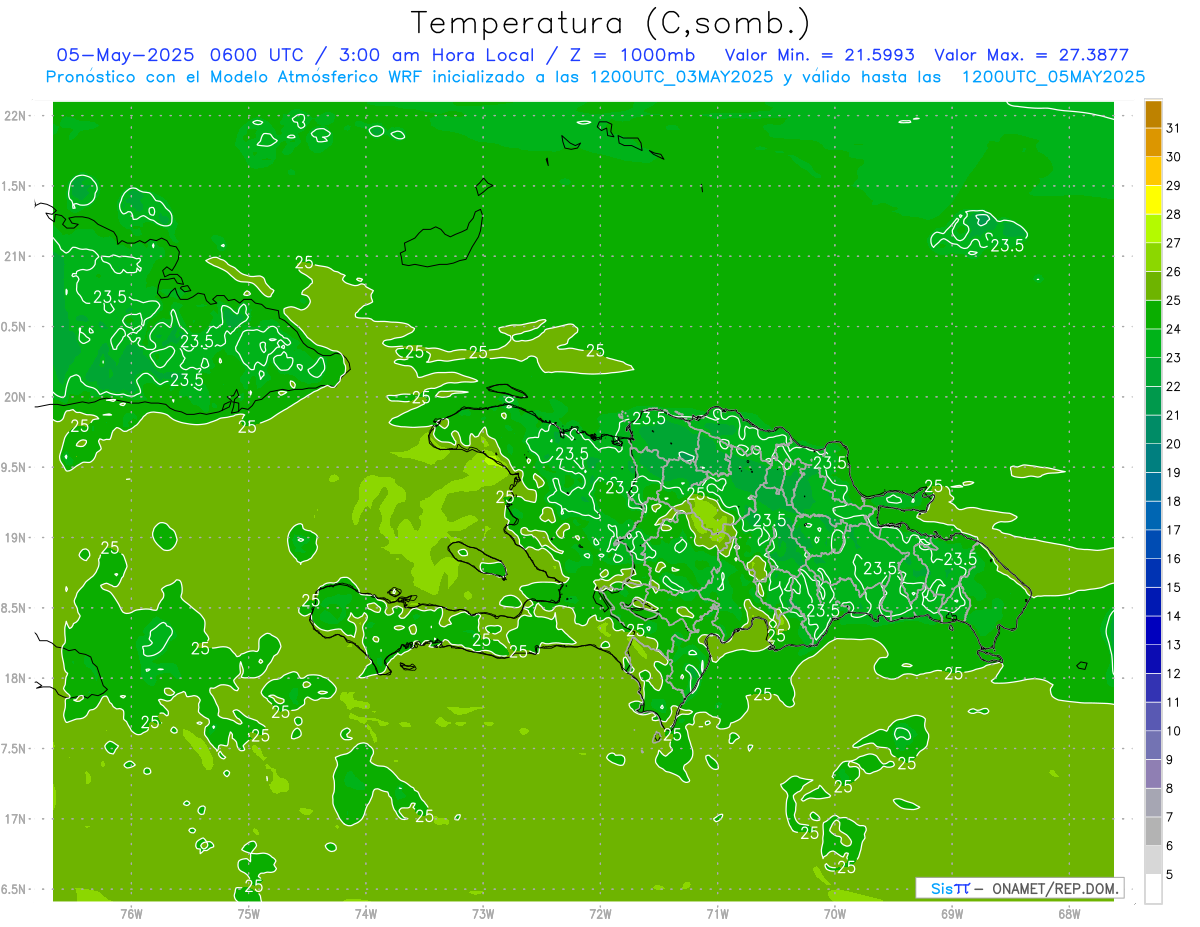Click the orange legend band between 30 and 31
Image resolution: width=1200 pixels, height=927 pixels.
(x=1153, y=142)
